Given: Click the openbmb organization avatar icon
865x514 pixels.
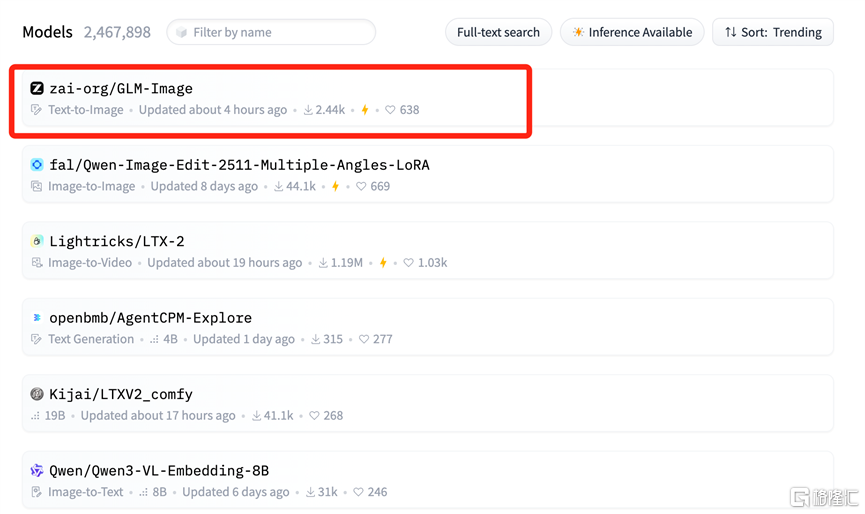Looking at the screenshot, I should click(37, 318).
